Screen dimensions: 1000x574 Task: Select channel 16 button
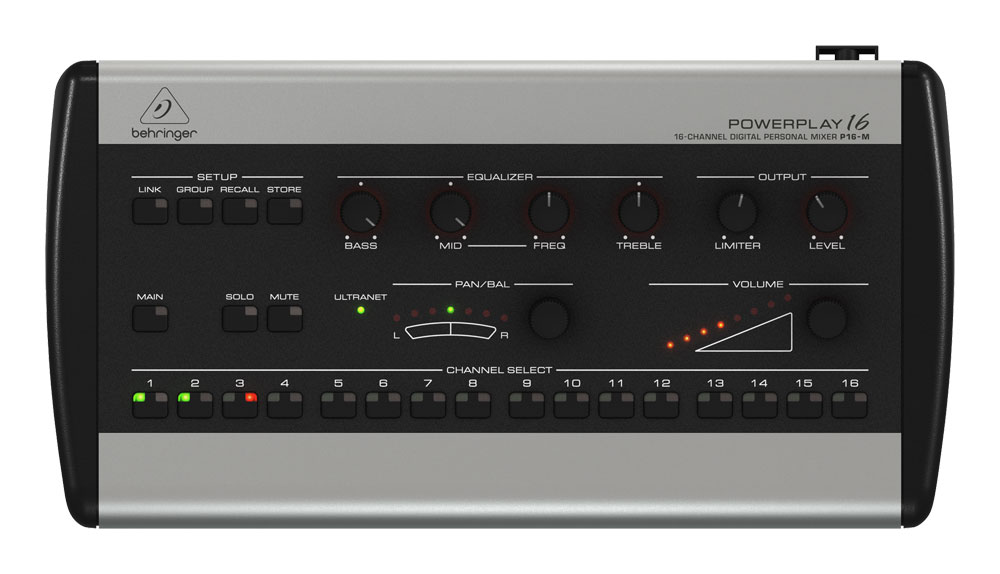click(849, 405)
